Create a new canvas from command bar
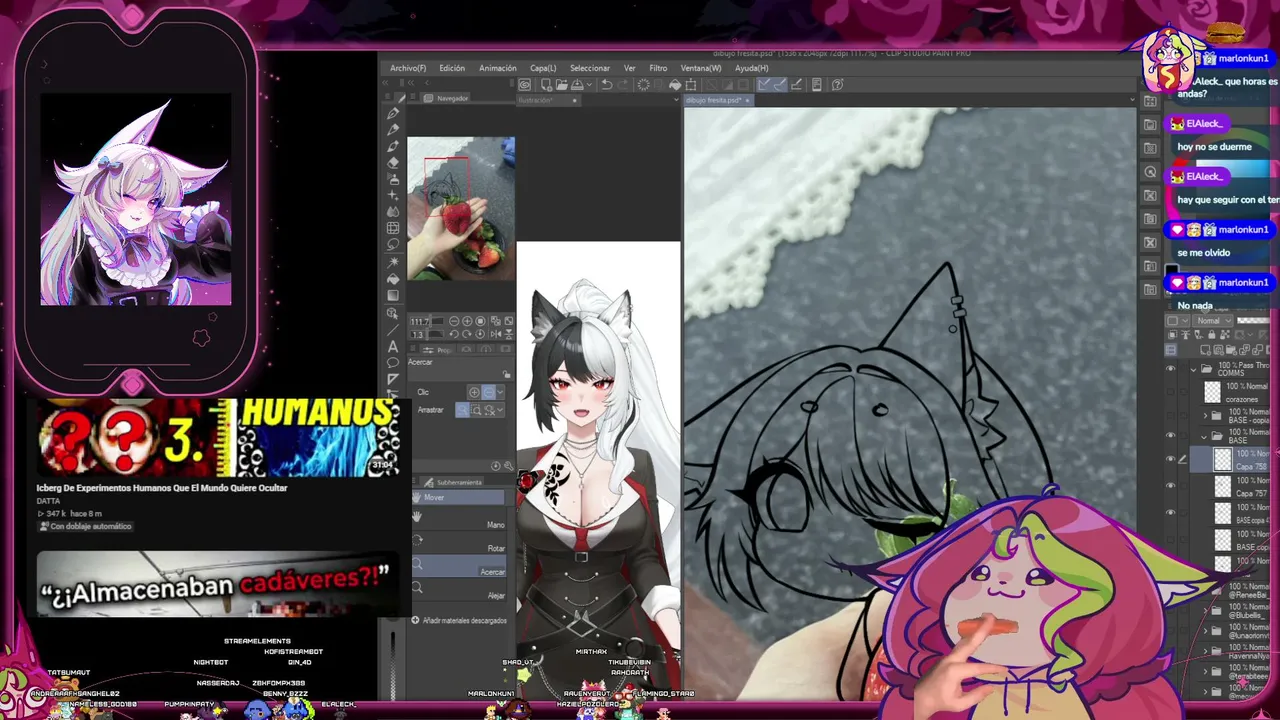The height and width of the screenshot is (720, 1280). [547, 85]
